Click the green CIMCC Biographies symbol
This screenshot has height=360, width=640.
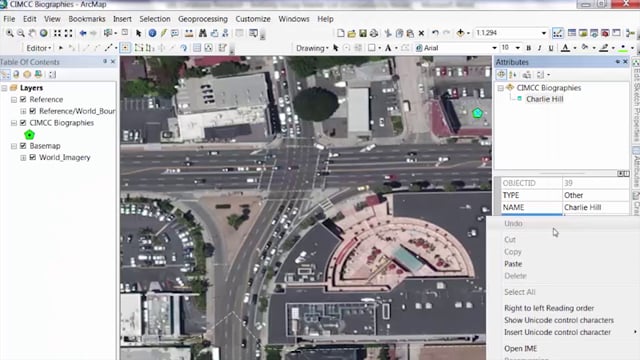click(x=29, y=135)
